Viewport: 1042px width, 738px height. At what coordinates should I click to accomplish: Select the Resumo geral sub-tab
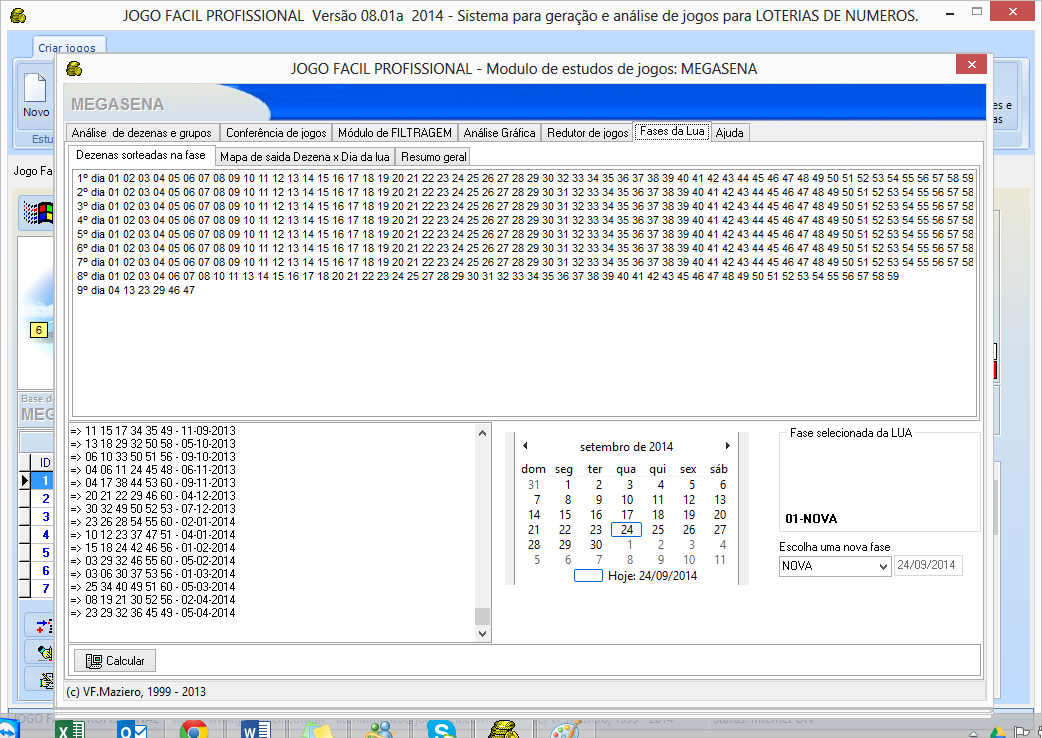pyautogui.click(x=432, y=157)
